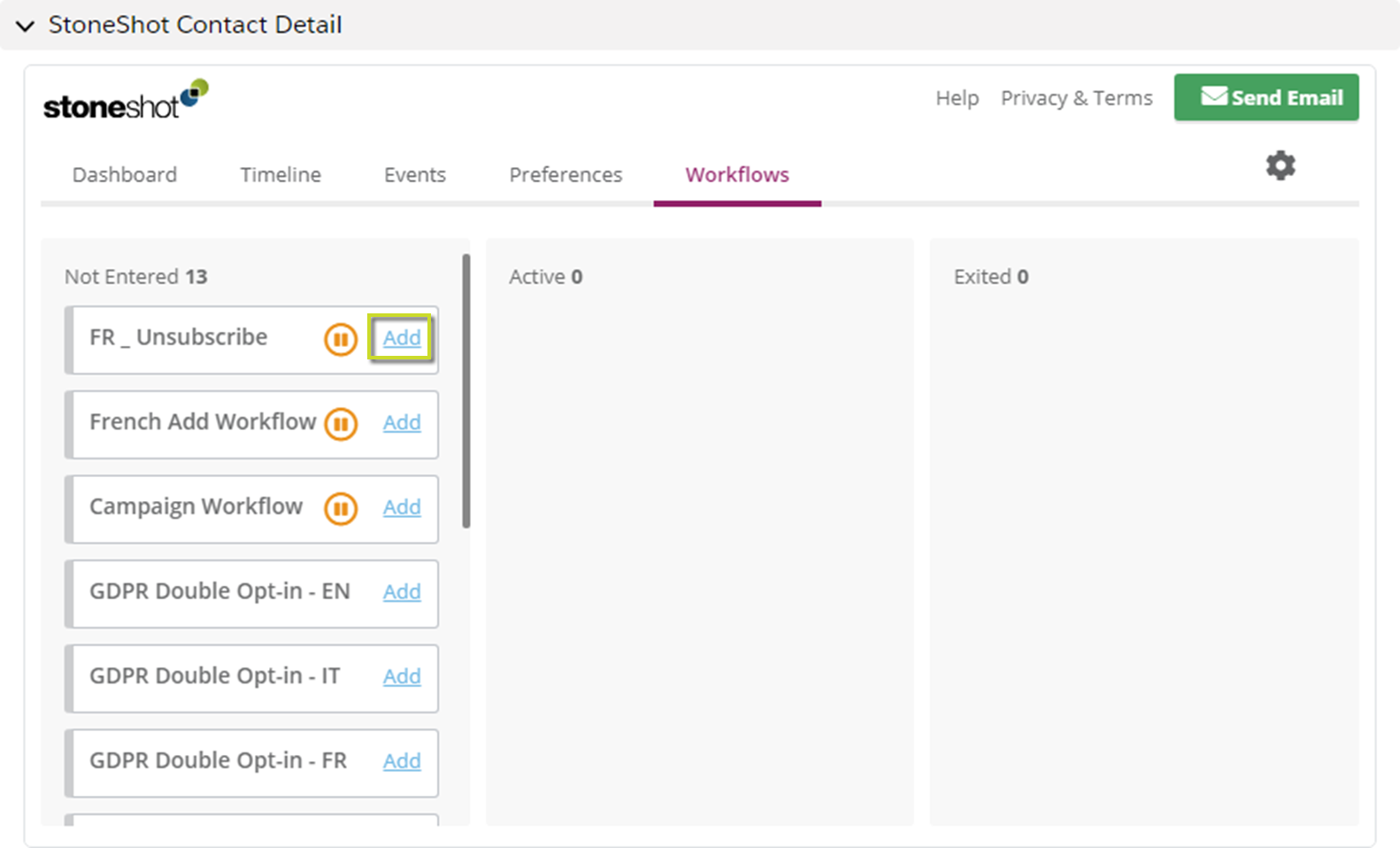
Task: Click the pause icon on French Add Workflow
Action: (341, 424)
